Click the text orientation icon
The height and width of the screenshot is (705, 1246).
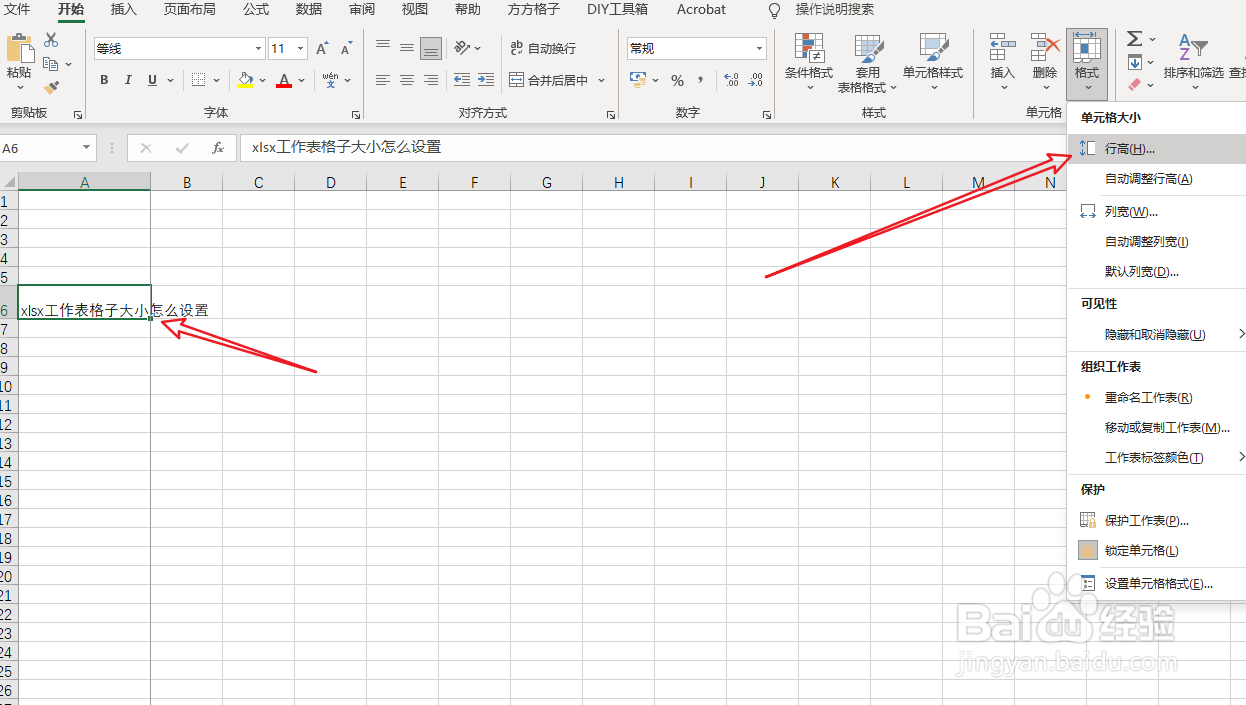tap(461, 48)
